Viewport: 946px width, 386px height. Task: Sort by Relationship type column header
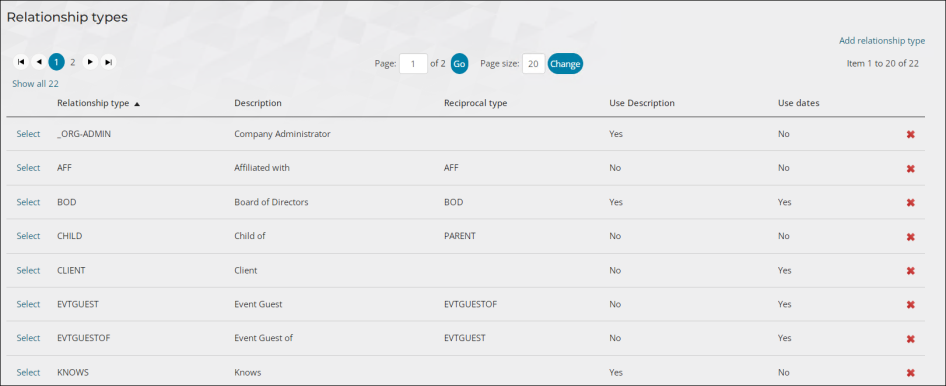pos(93,103)
